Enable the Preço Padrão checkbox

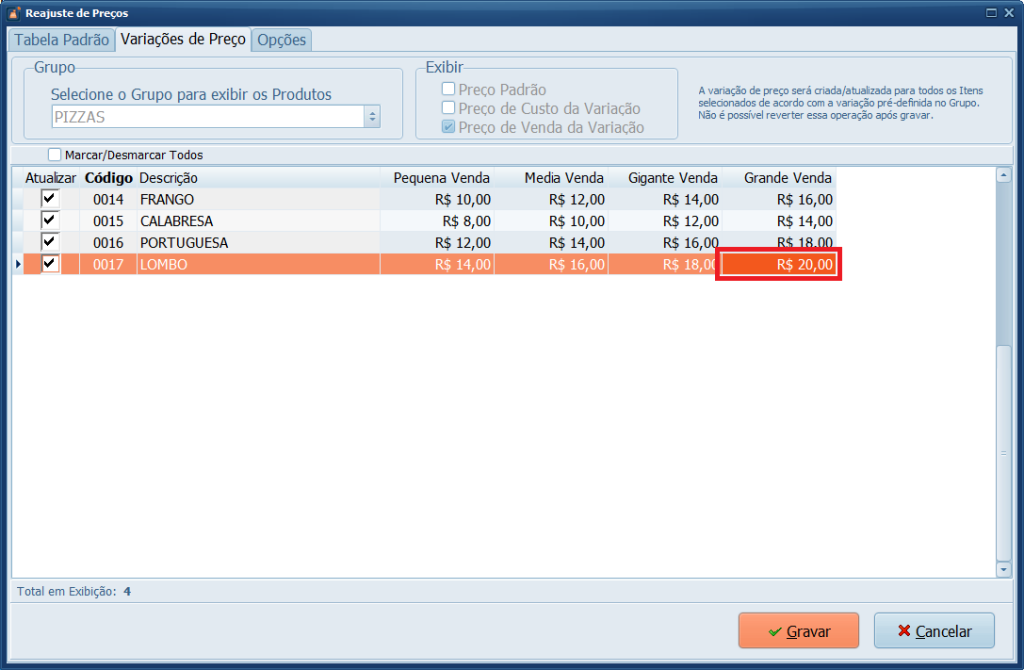tap(449, 90)
